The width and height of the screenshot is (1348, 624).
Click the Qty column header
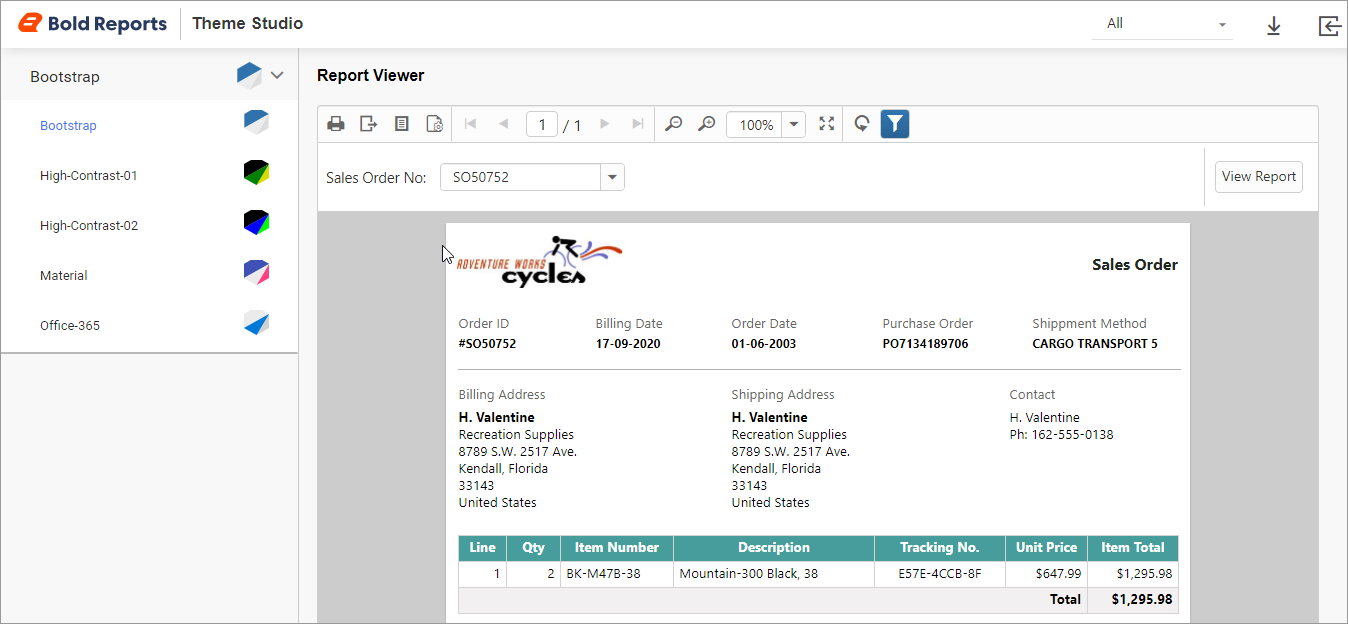pyautogui.click(x=534, y=548)
